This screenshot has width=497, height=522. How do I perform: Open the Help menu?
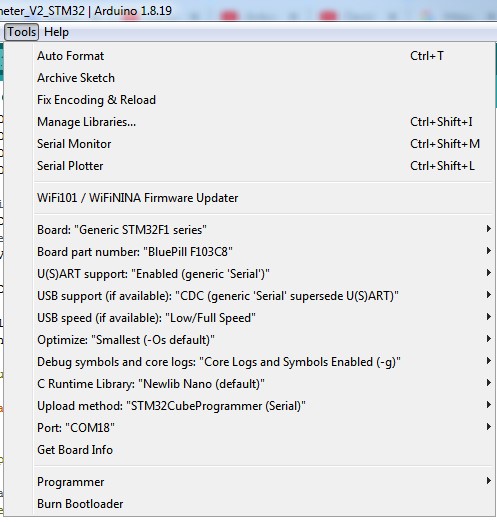coord(56,32)
